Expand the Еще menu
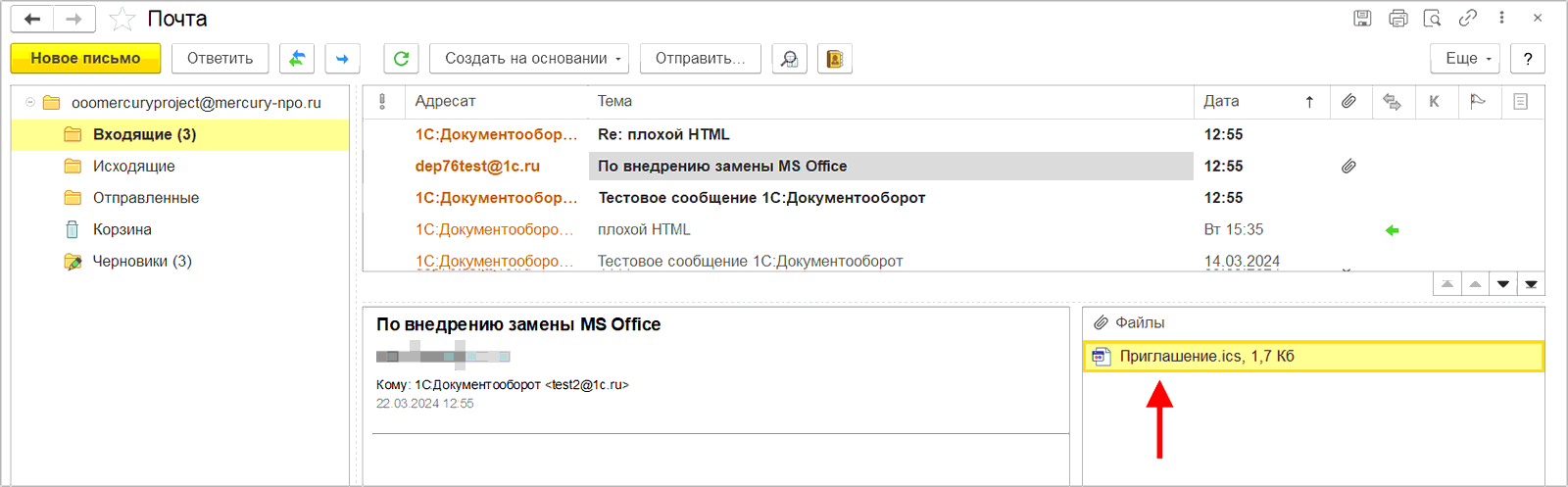 [1465, 59]
